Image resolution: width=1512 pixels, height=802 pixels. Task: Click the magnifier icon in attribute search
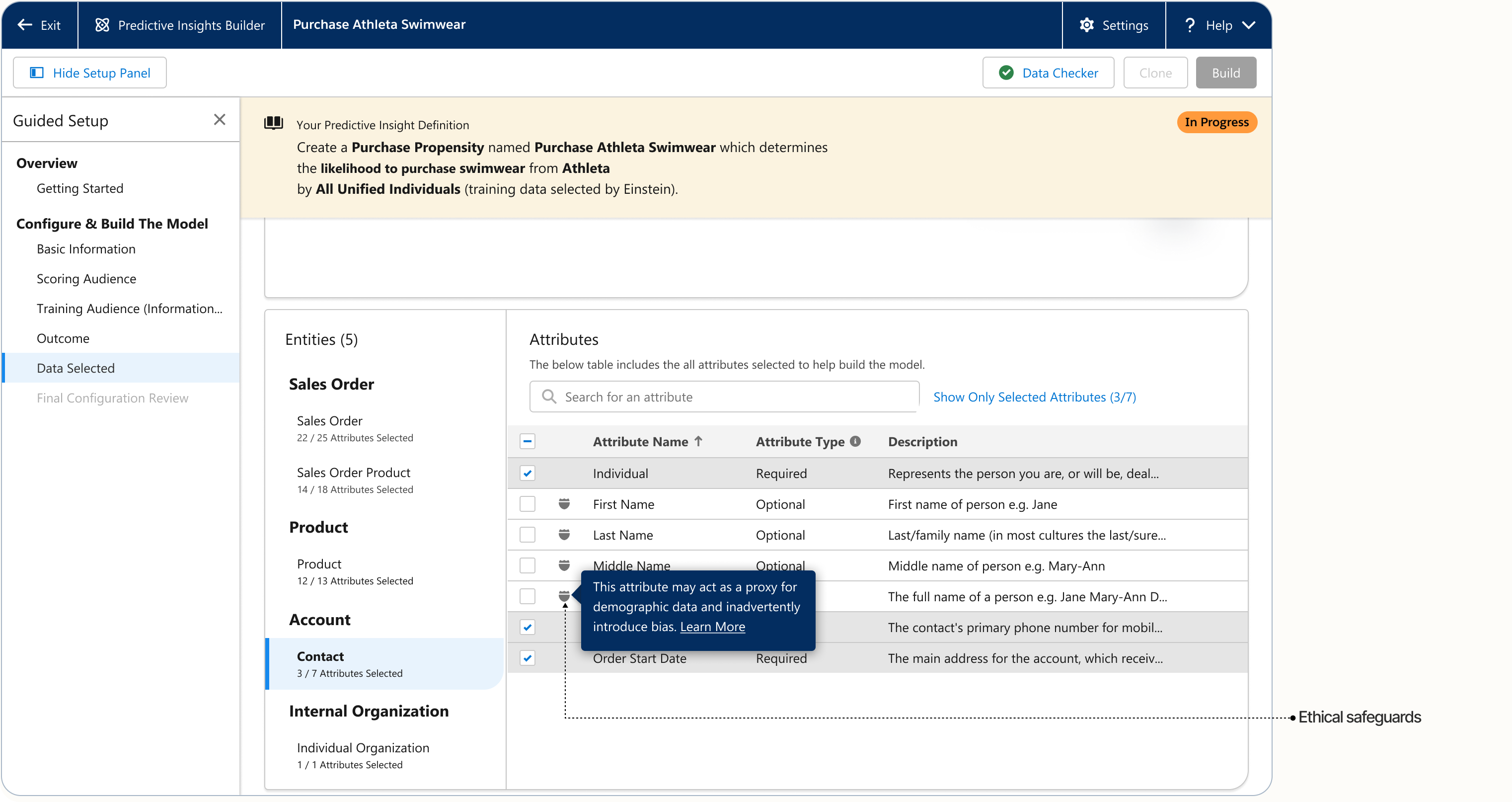click(x=549, y=397)
